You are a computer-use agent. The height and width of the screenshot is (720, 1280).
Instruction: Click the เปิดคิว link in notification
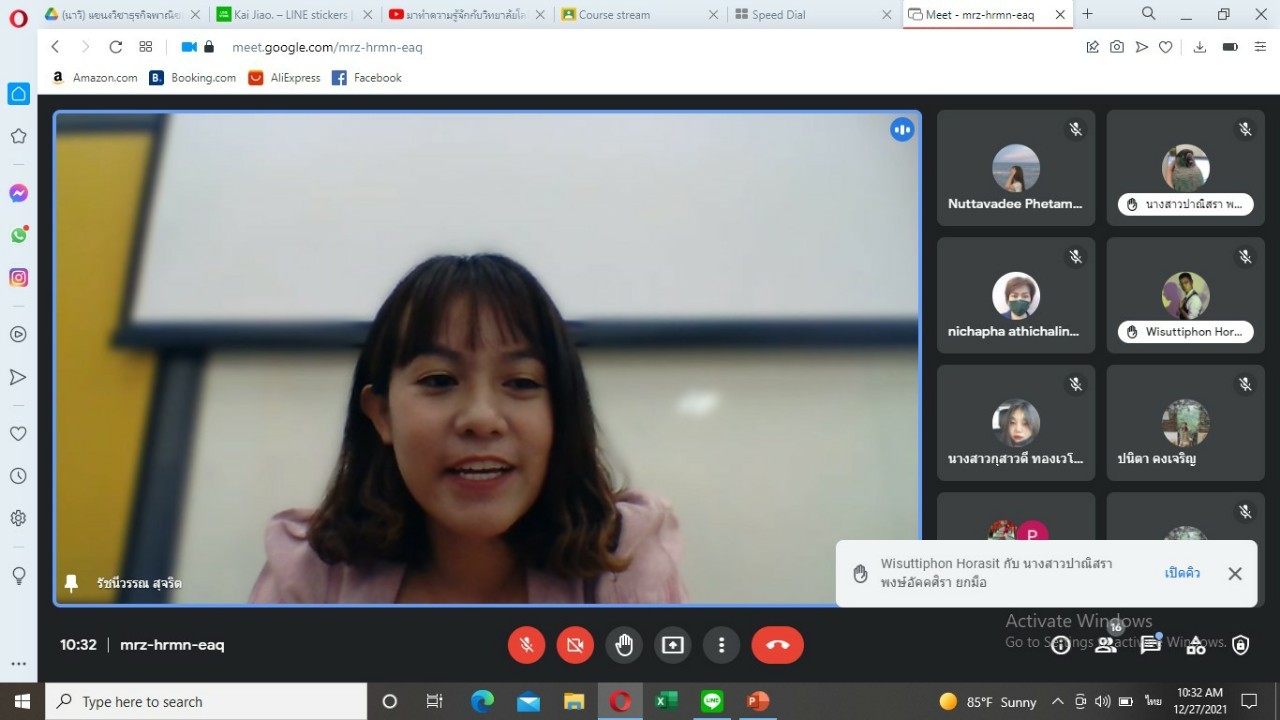pos(1182,573)
